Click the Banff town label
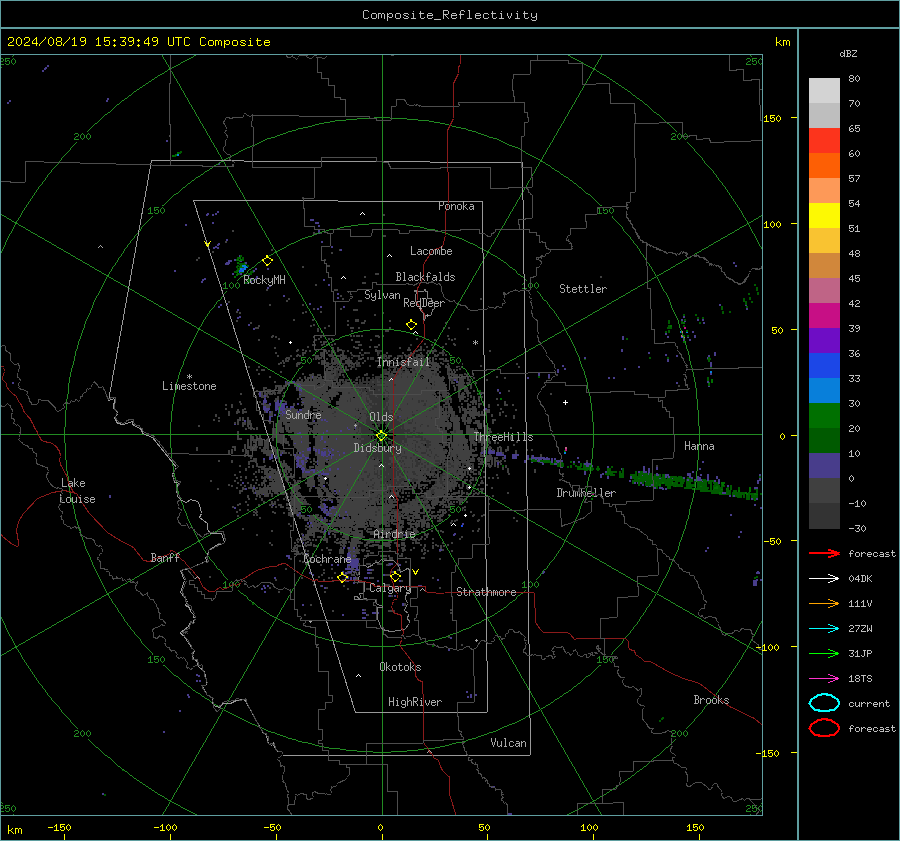Screen dimensions: 900x841 (x=165, y=557)
